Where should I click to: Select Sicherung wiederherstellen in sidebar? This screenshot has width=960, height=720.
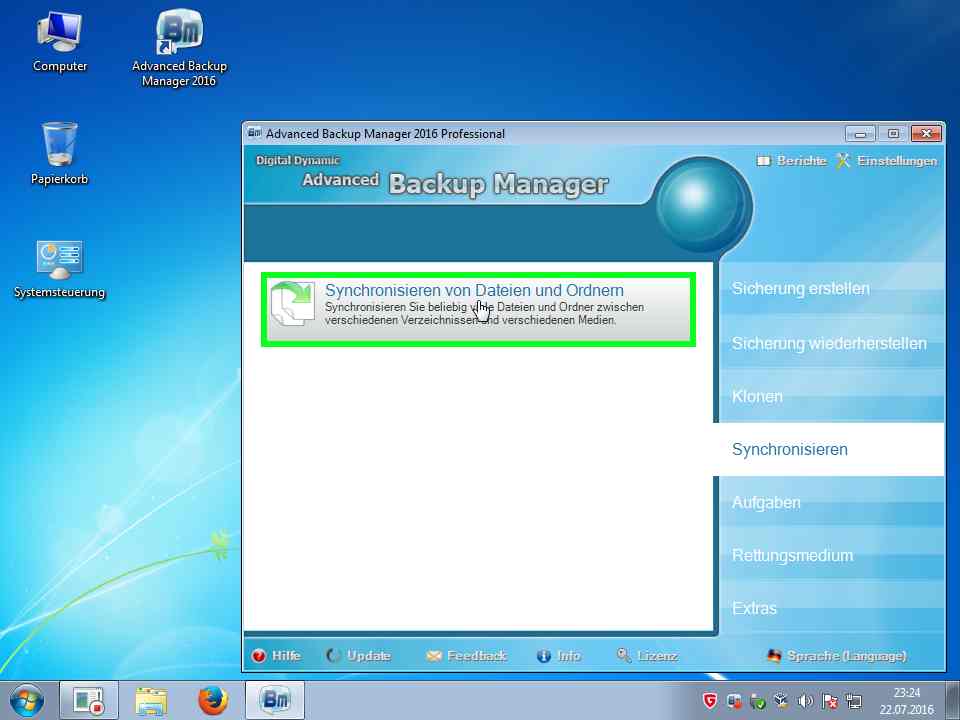point(829,343)
